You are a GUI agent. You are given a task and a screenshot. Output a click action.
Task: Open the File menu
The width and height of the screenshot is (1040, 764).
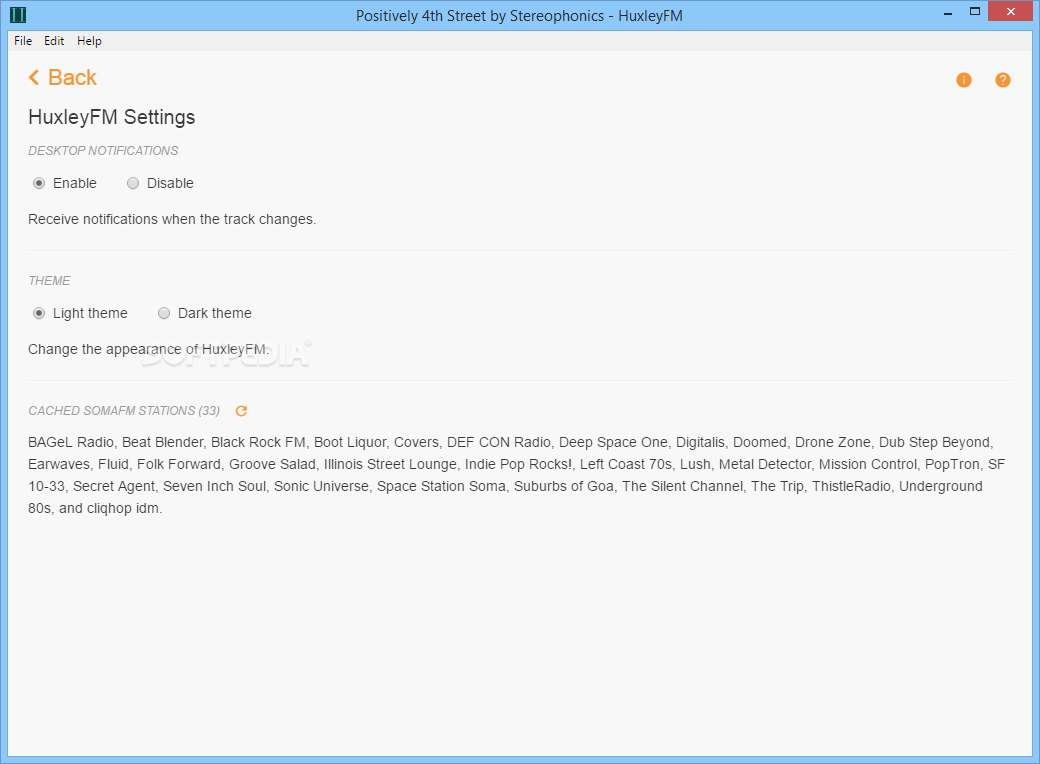(x=23, y=41)
